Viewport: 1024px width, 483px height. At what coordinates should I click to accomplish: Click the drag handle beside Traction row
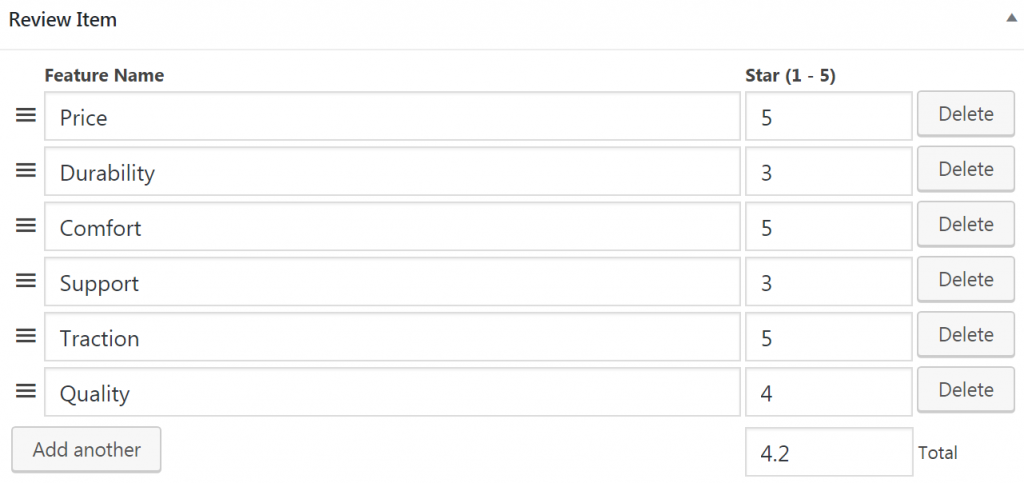point(25,336)
